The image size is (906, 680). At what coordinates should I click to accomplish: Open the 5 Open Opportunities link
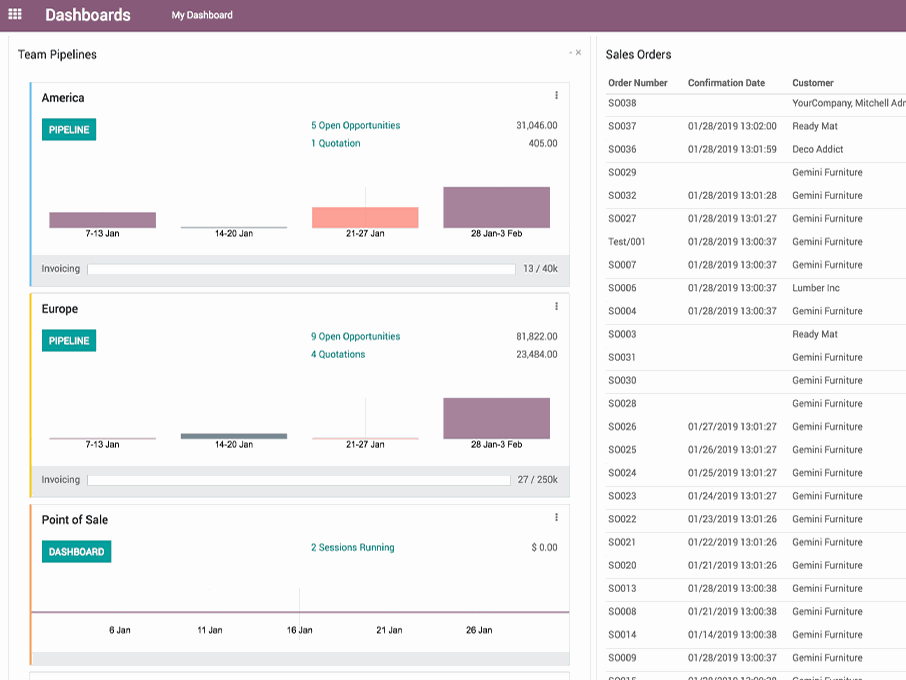(x=355, y=126)
